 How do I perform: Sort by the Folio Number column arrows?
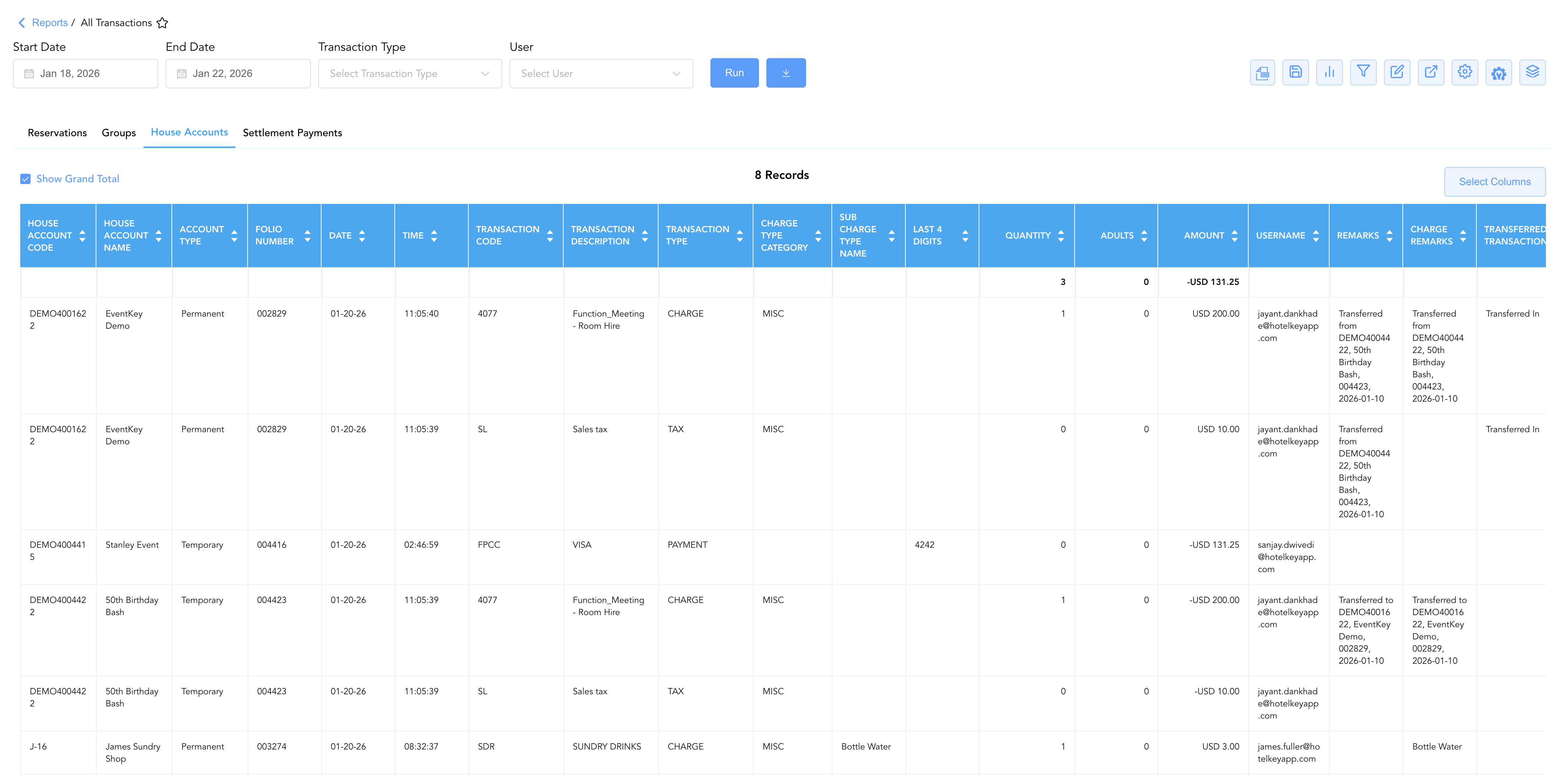[308, 236]
